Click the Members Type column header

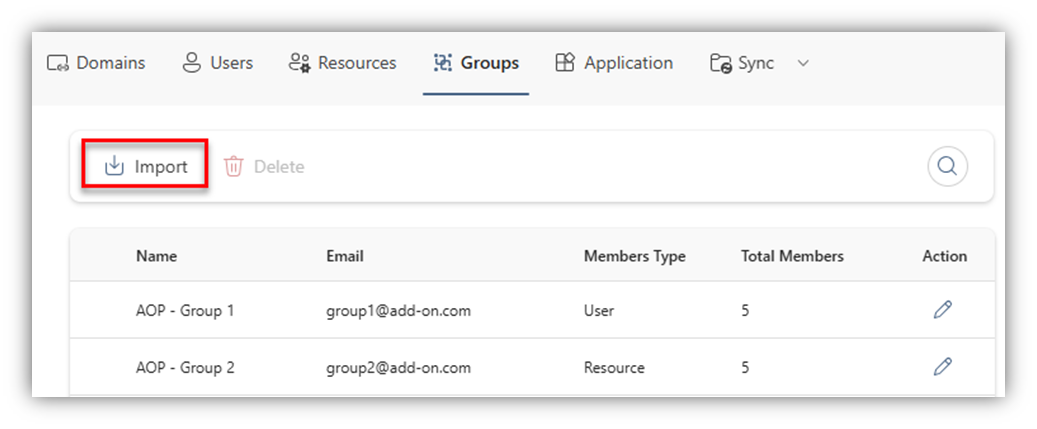point(634,256)
